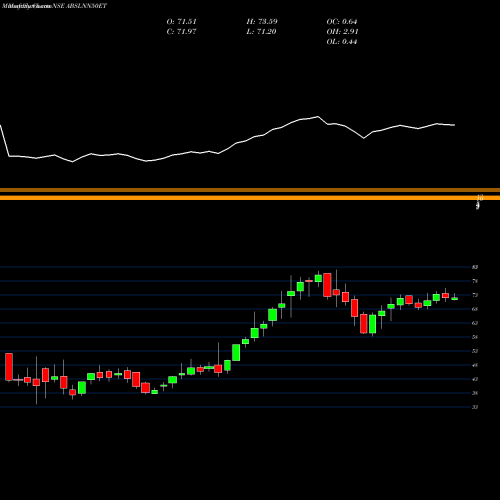Click the 48 price axis label
The image size is (500, 500).
pos(475,365)
